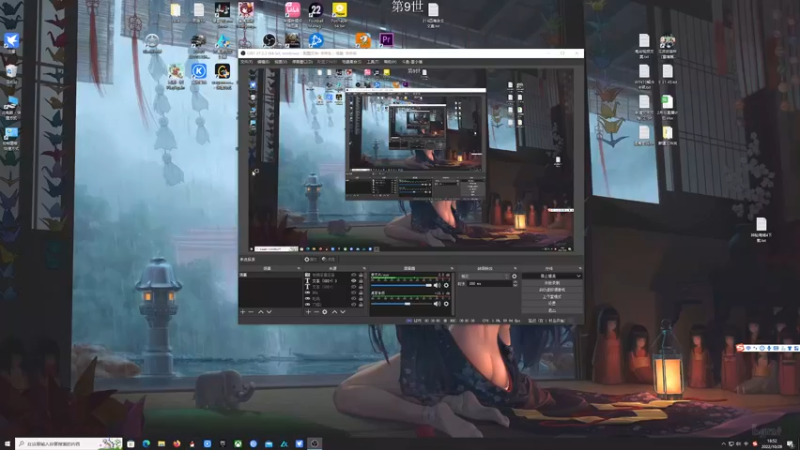
Task: Add a new source with the Sources plus icon
Action: coord(308,312)
